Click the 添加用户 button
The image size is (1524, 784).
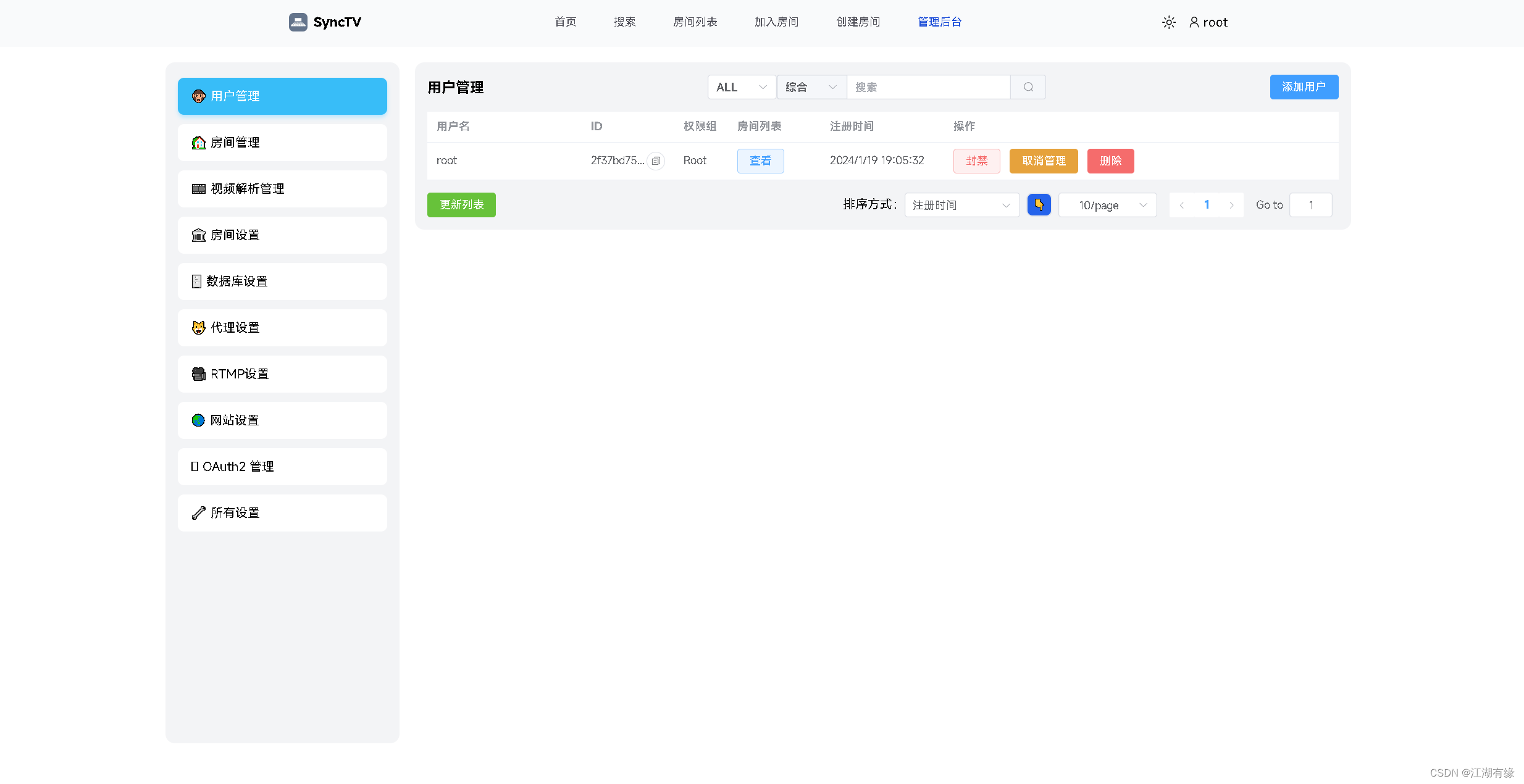pyautogui.click(x=1304, y=87)
